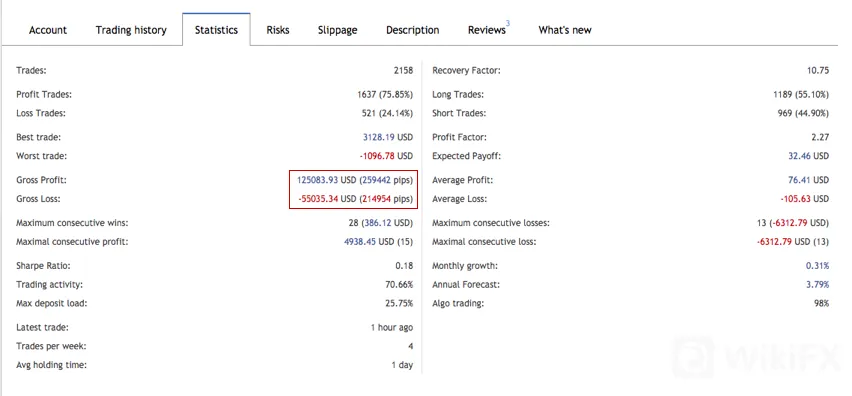Click the Expected Payoff label
Screen dimensions: 852x396
pos(466,156)
